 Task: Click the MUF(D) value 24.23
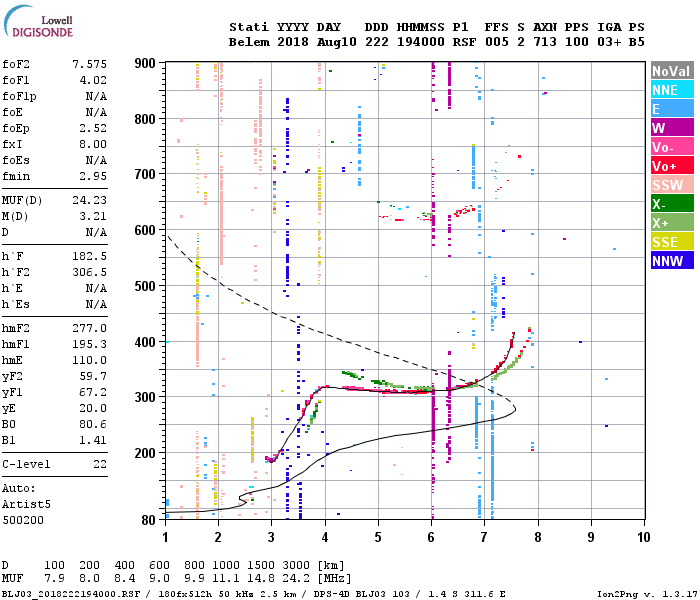(90, 200)
